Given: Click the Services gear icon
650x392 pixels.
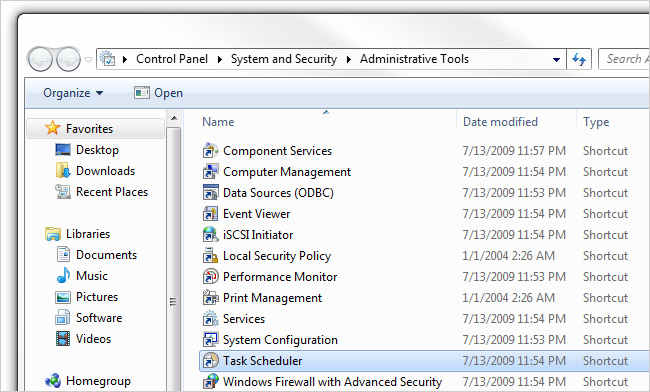Looking at the screenshot, I should [211, 319].
